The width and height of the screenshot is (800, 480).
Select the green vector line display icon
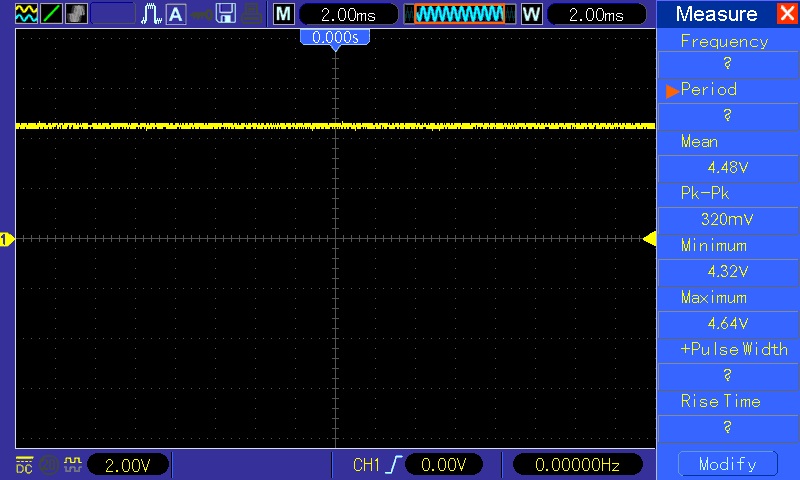point(52,14)
